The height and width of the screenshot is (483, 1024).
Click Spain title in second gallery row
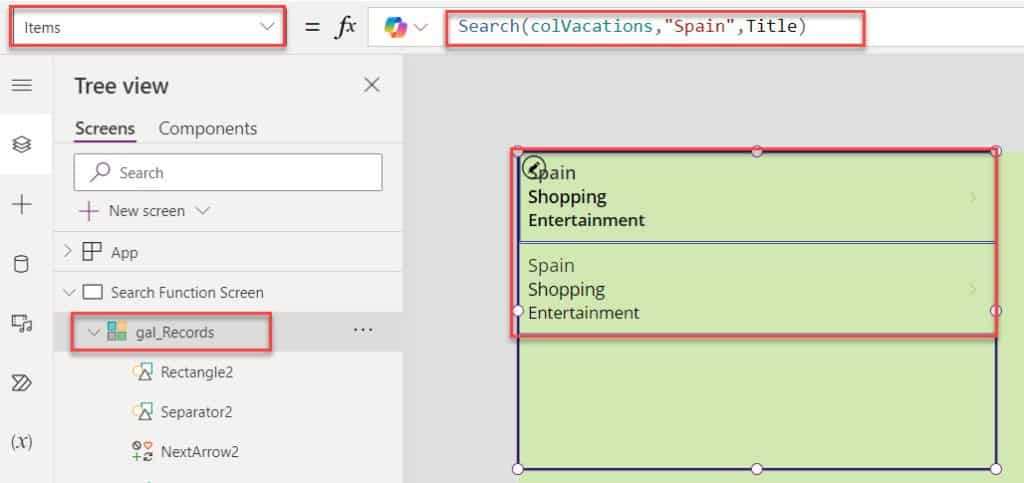pyautogui.click(x=551, y=266)
